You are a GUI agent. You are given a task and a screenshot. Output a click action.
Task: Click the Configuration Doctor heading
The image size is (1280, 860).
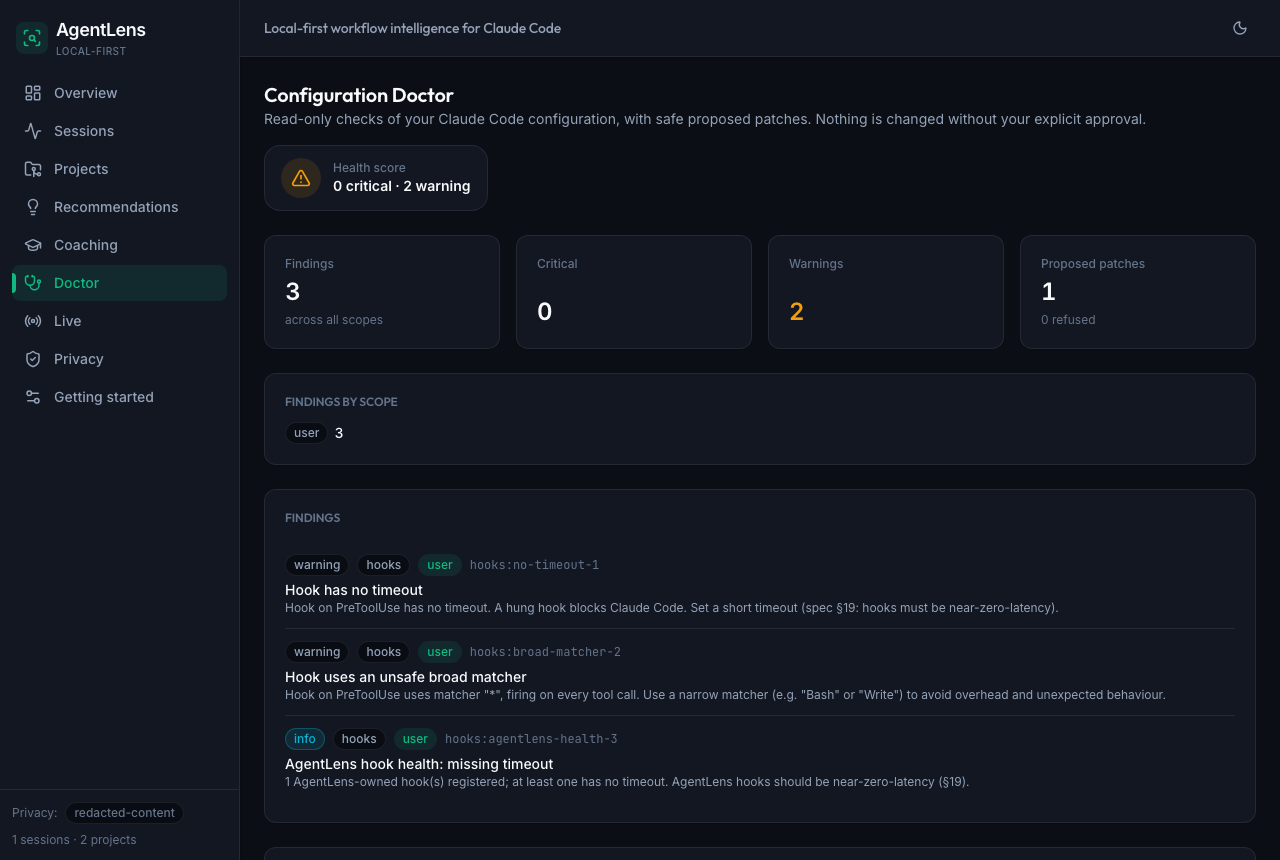[359, 95]
